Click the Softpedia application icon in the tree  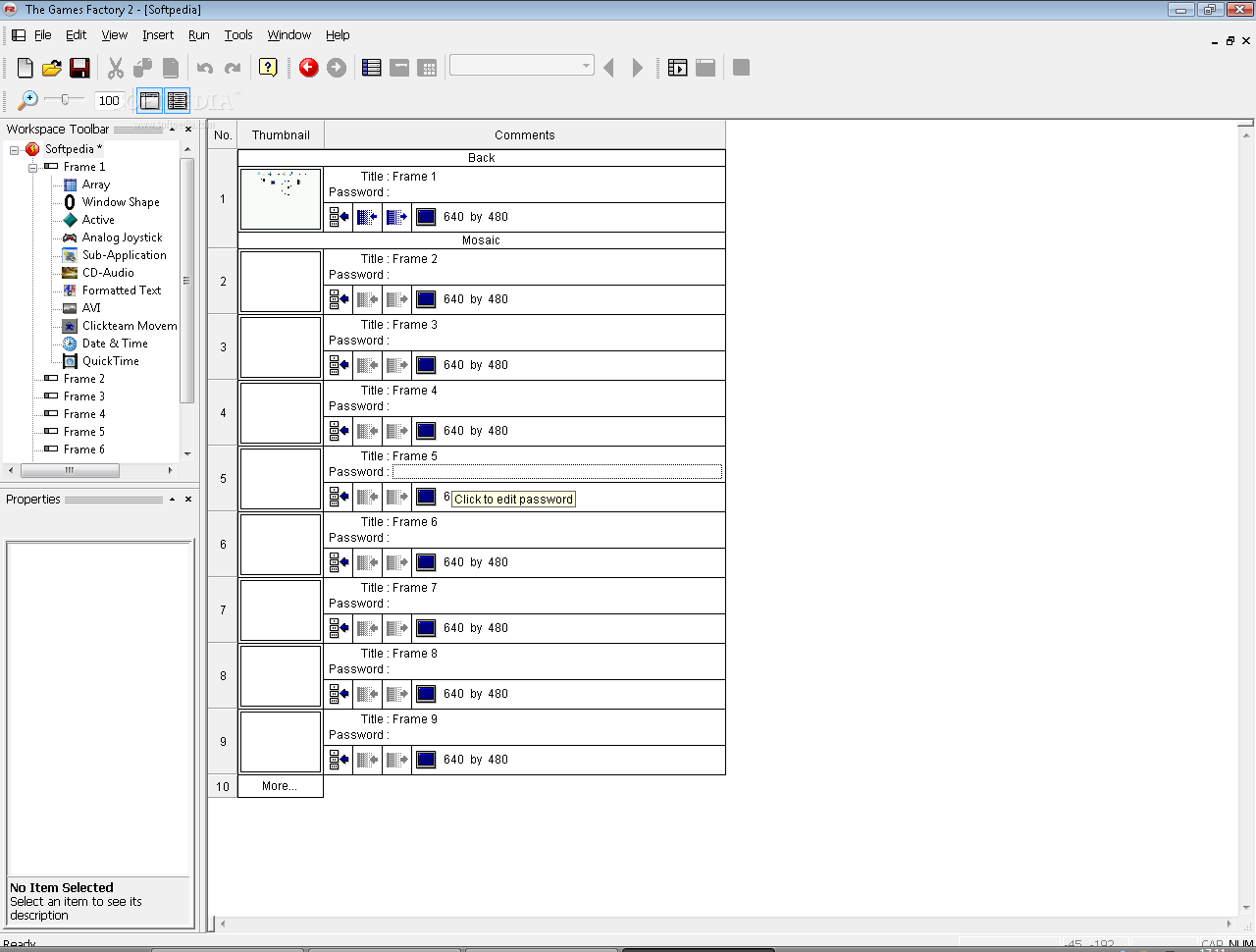[x=32, y=149]
